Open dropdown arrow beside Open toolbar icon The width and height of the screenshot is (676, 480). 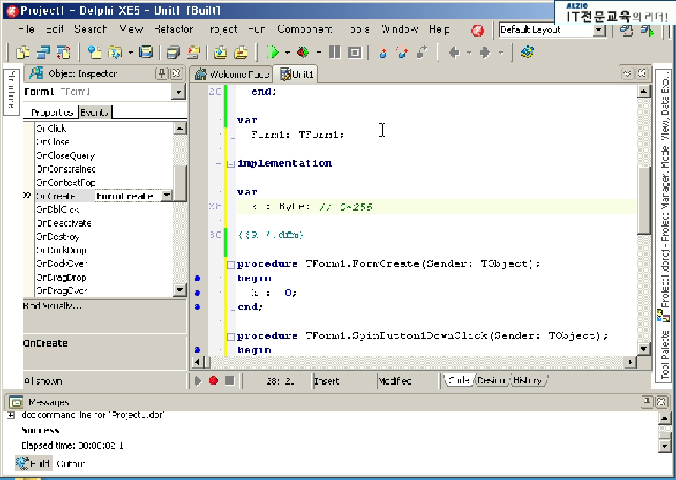click(x=130, y=53)
